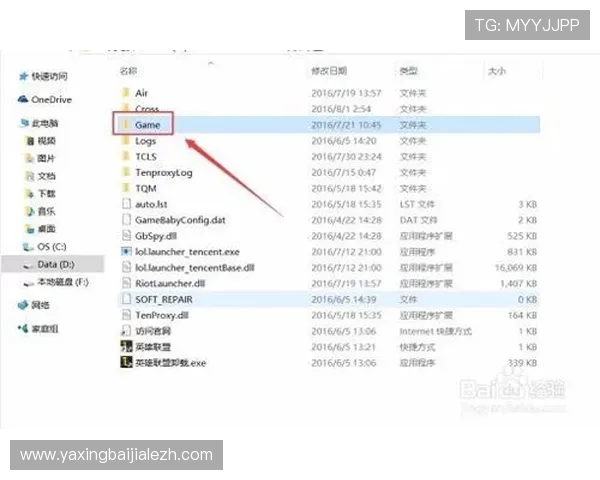Sort by the 名称 column header
Screen dimensions: 600x480
[128, 71]
